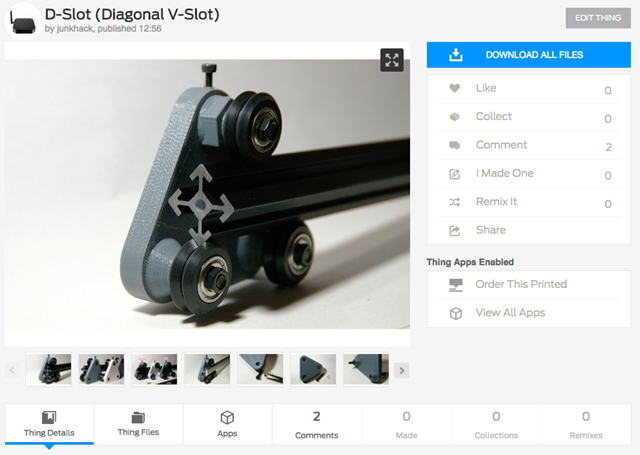The height and width of the screenshot is (455, 640).
Task: Select the sixth thumbnail of triangular plate
Action: point(313,369)
